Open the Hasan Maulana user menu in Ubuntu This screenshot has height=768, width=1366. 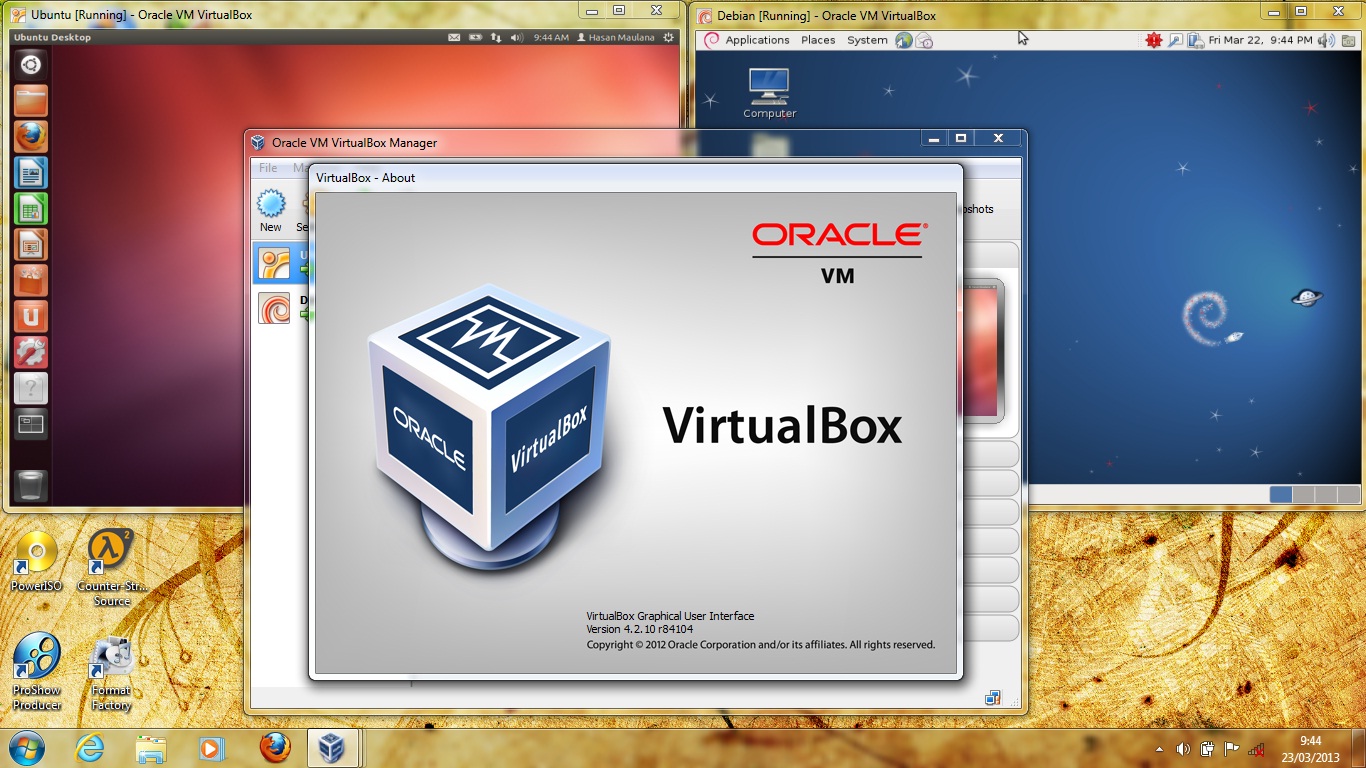pos(616,37)
